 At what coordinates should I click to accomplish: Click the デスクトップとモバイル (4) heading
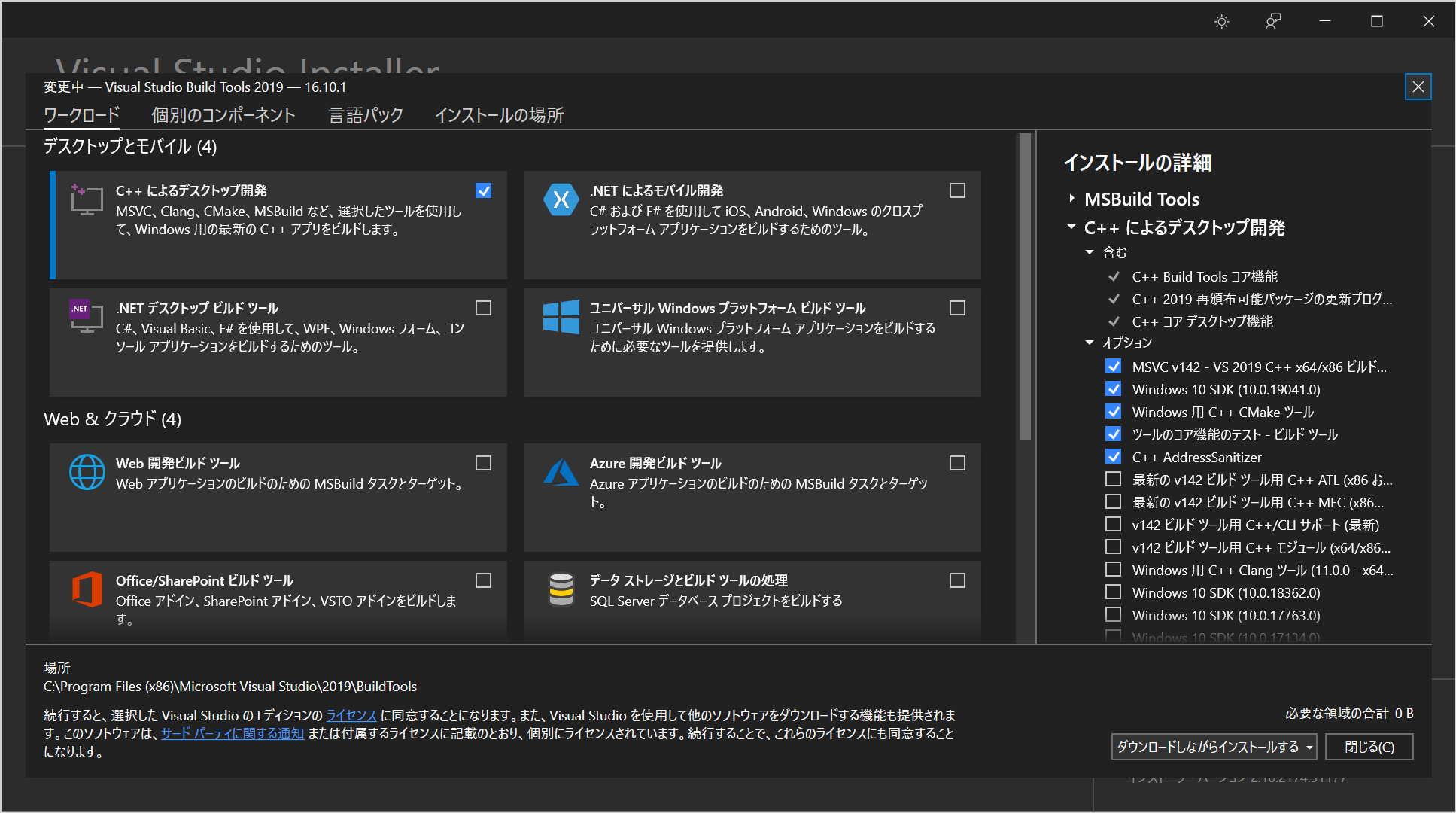(130, 146)
